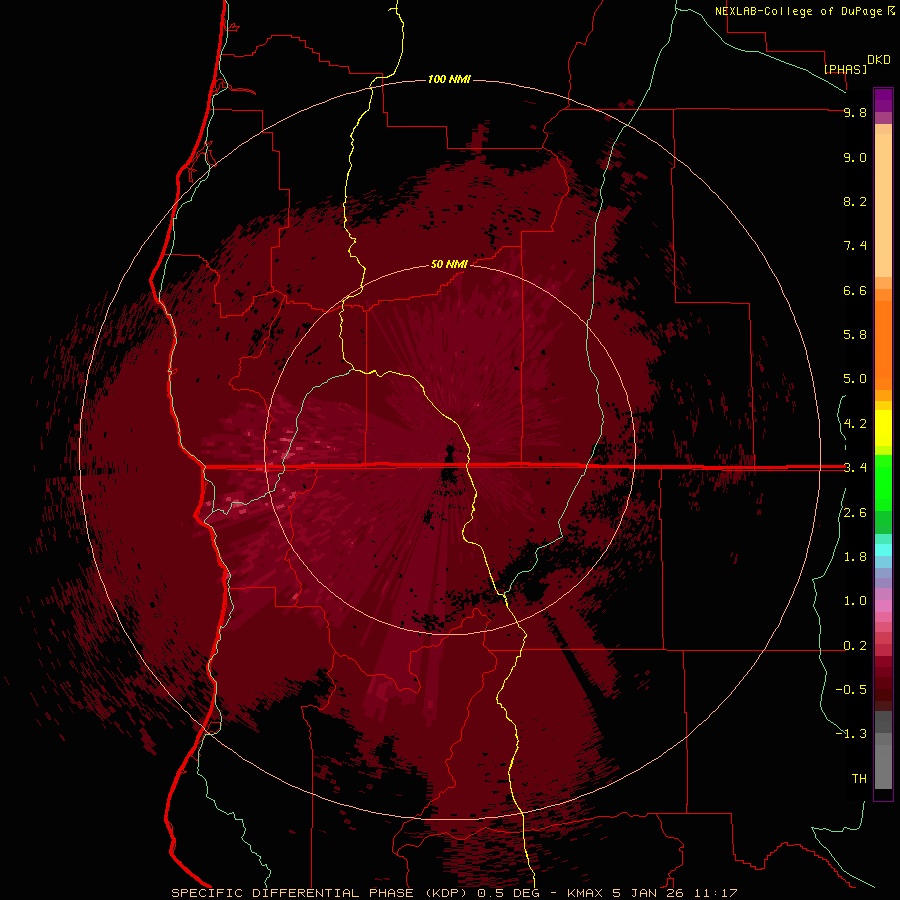The image size is (900, 900).
Task: Click the 4.2 scale value
Action: pyautogui.click(x=855, y=424)
